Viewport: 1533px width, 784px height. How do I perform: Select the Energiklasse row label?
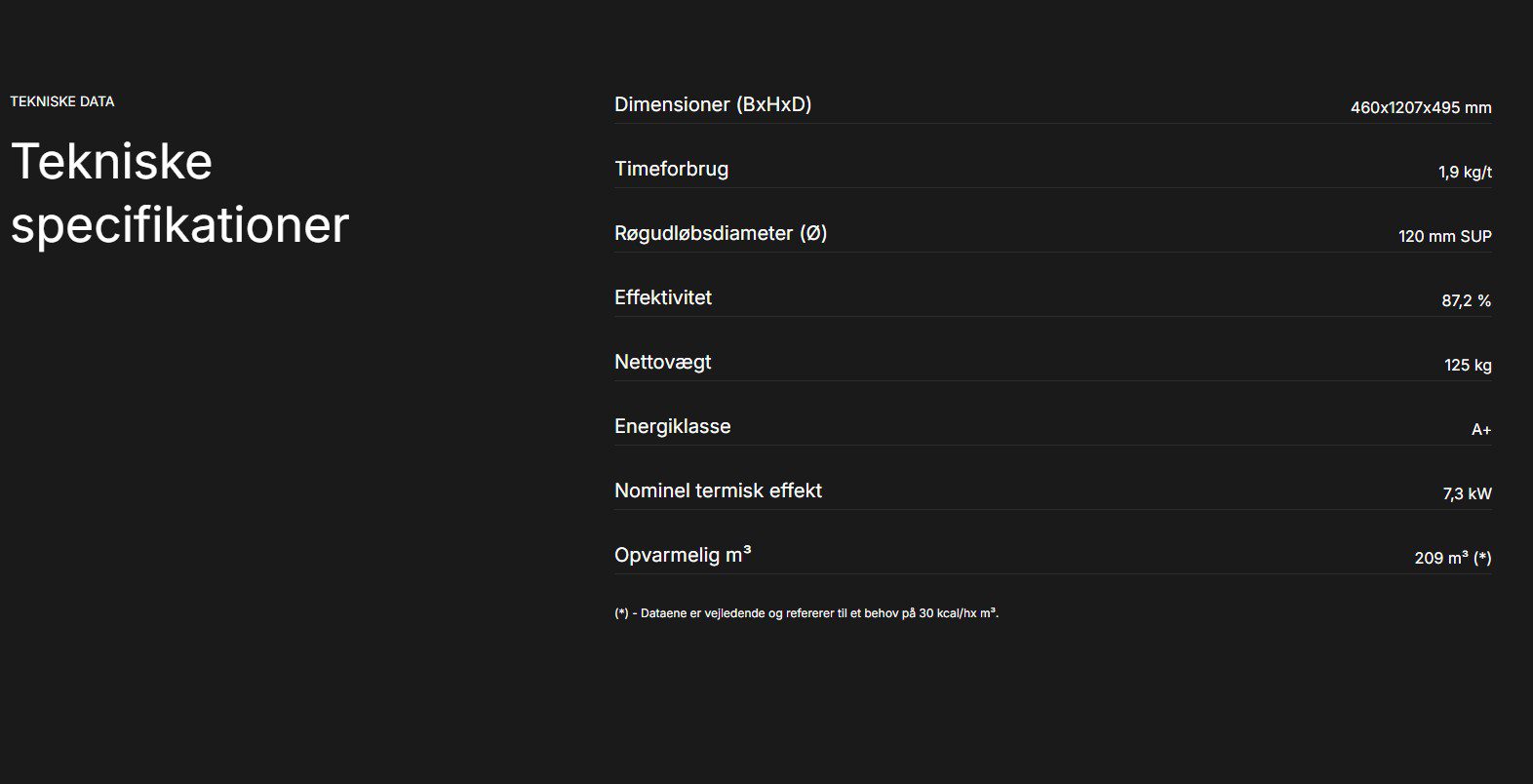(x=672, y=426)
